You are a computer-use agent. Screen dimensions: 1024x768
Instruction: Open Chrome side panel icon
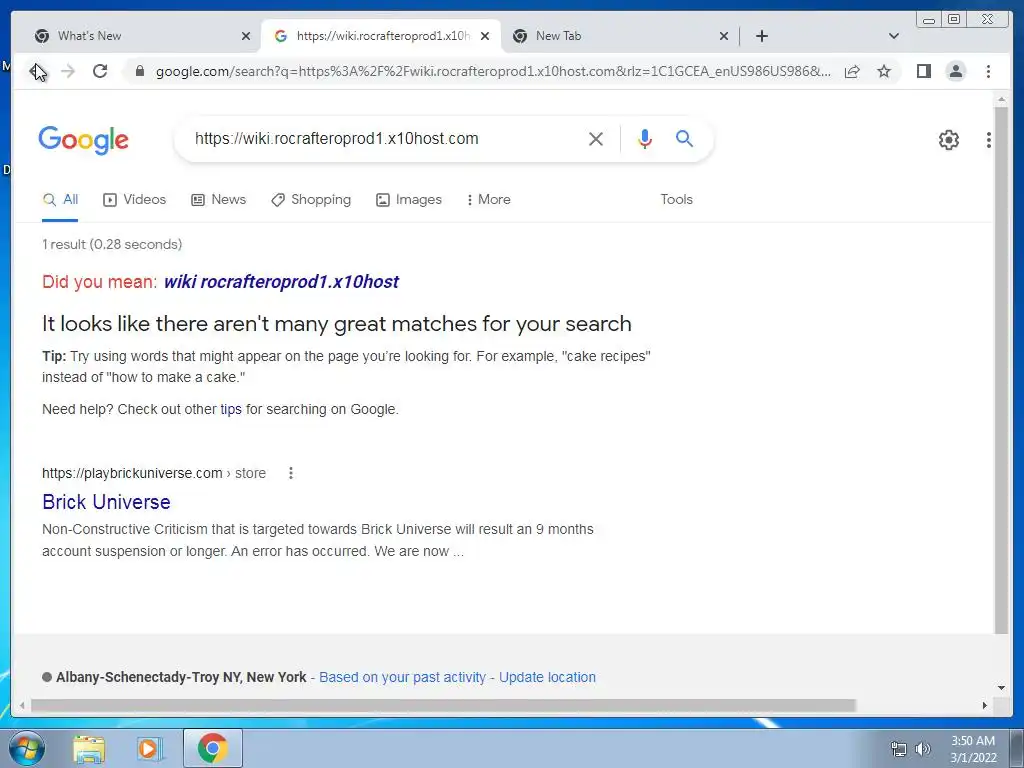[x=923, y=71]
